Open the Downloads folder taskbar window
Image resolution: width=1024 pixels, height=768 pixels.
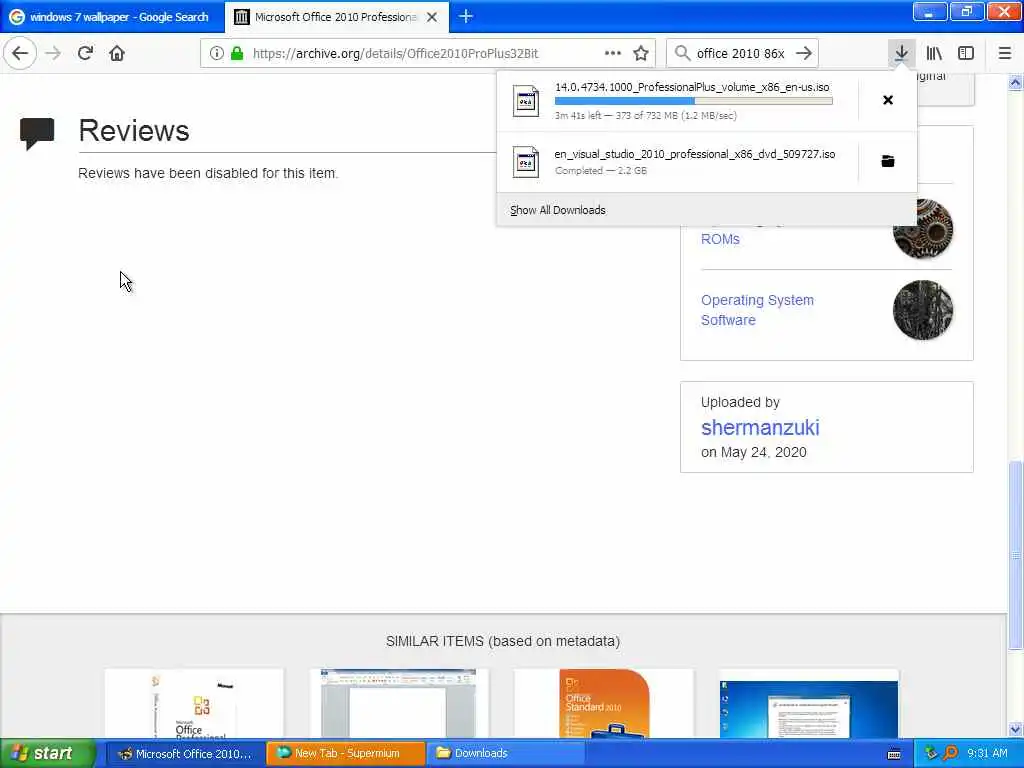click(x=506, y=754)
